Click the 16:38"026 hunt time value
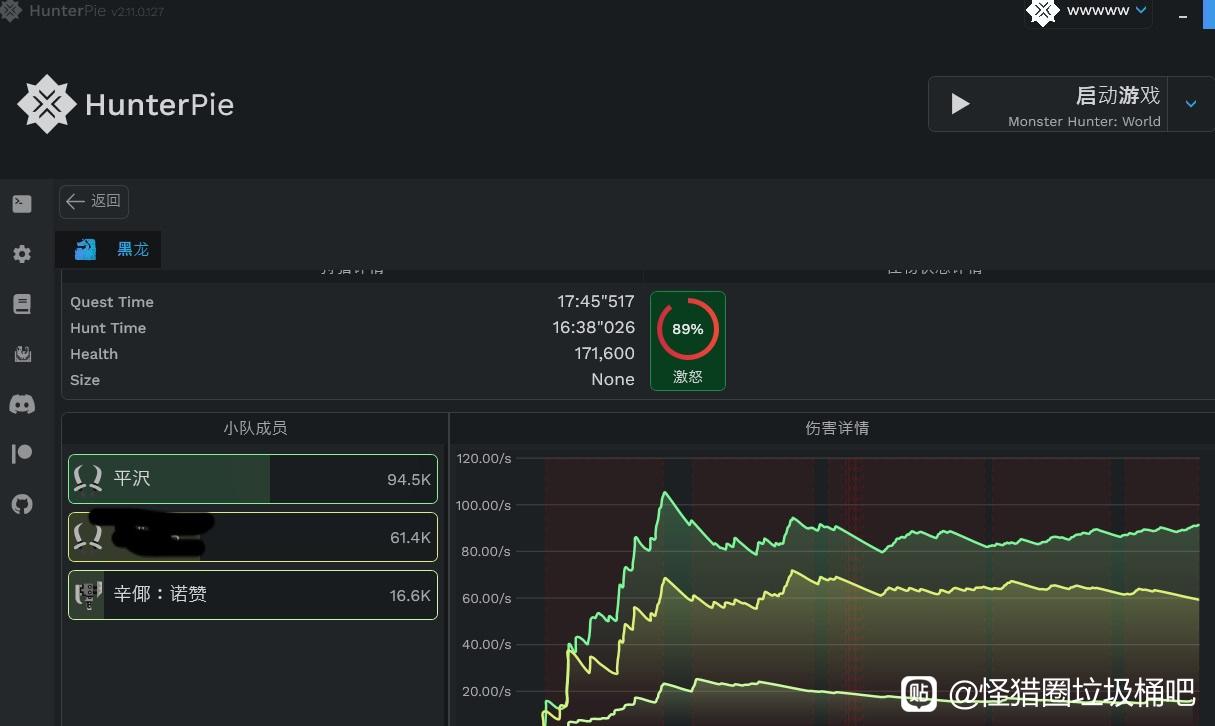 pos(596,327)
